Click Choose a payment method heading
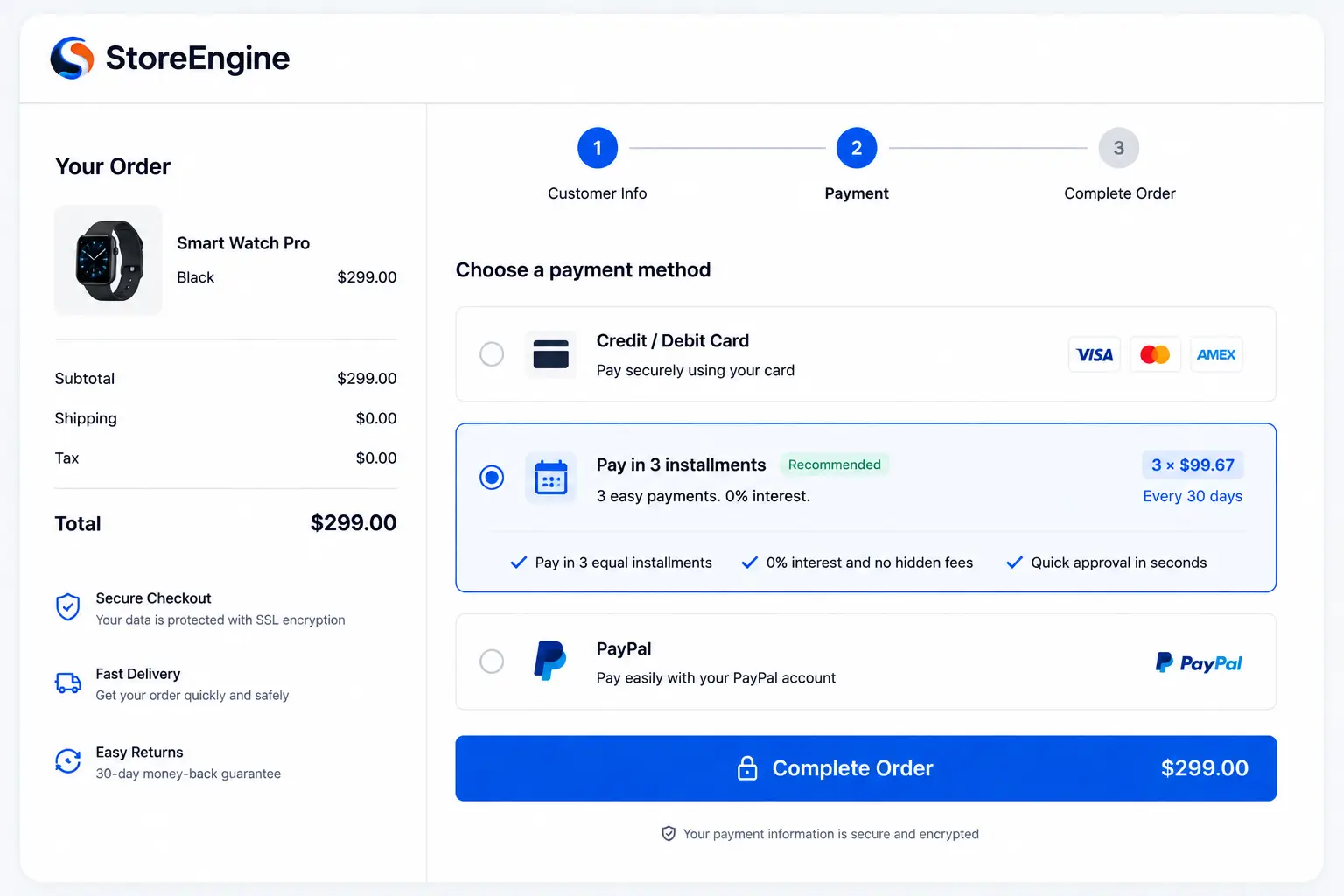1344x896 pixels. click(x=583, y=270)
